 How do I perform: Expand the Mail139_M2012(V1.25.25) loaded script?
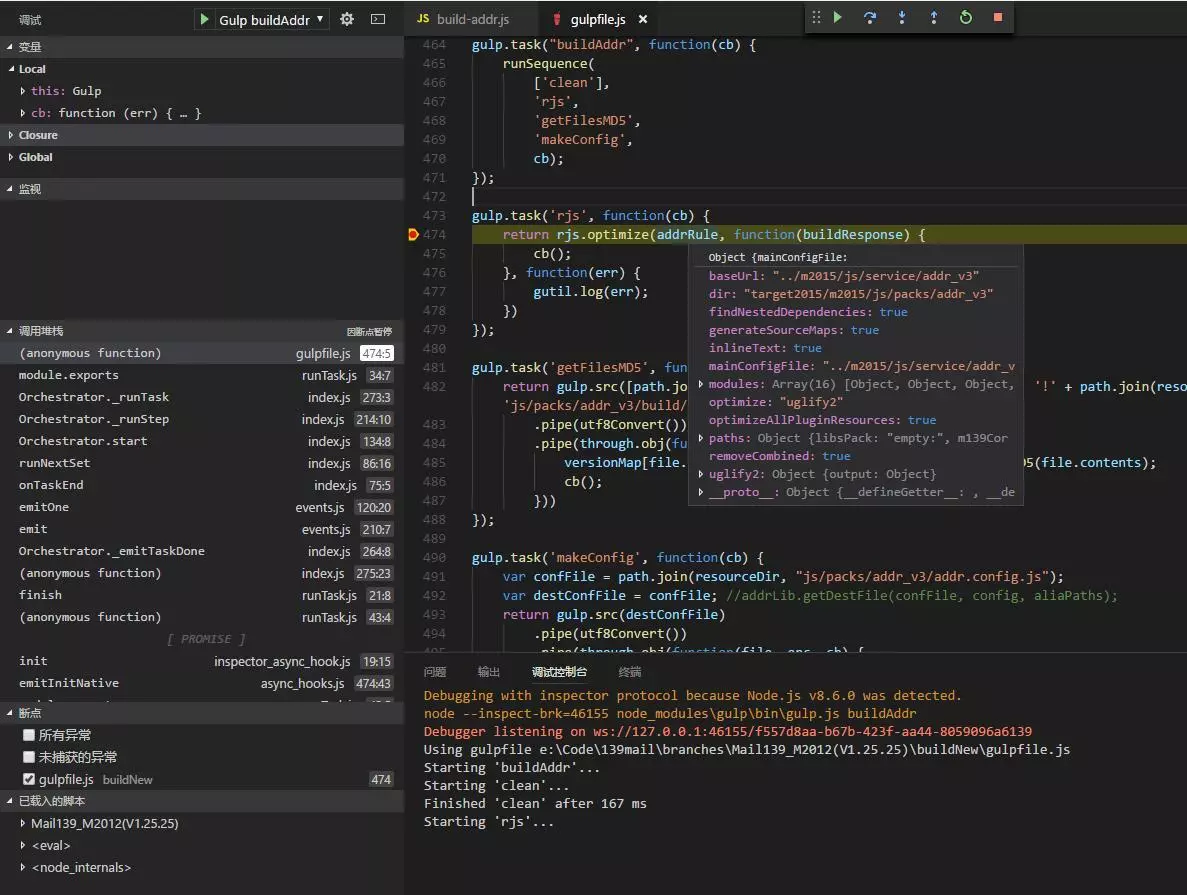104,823
